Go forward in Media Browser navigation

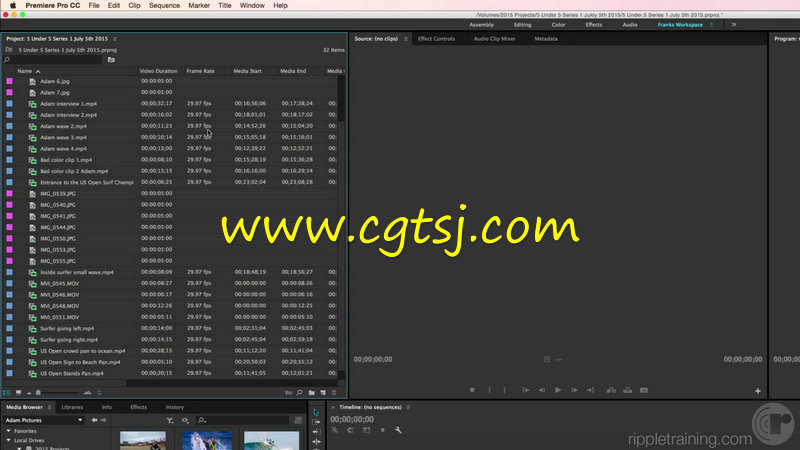tap(104, 420)
